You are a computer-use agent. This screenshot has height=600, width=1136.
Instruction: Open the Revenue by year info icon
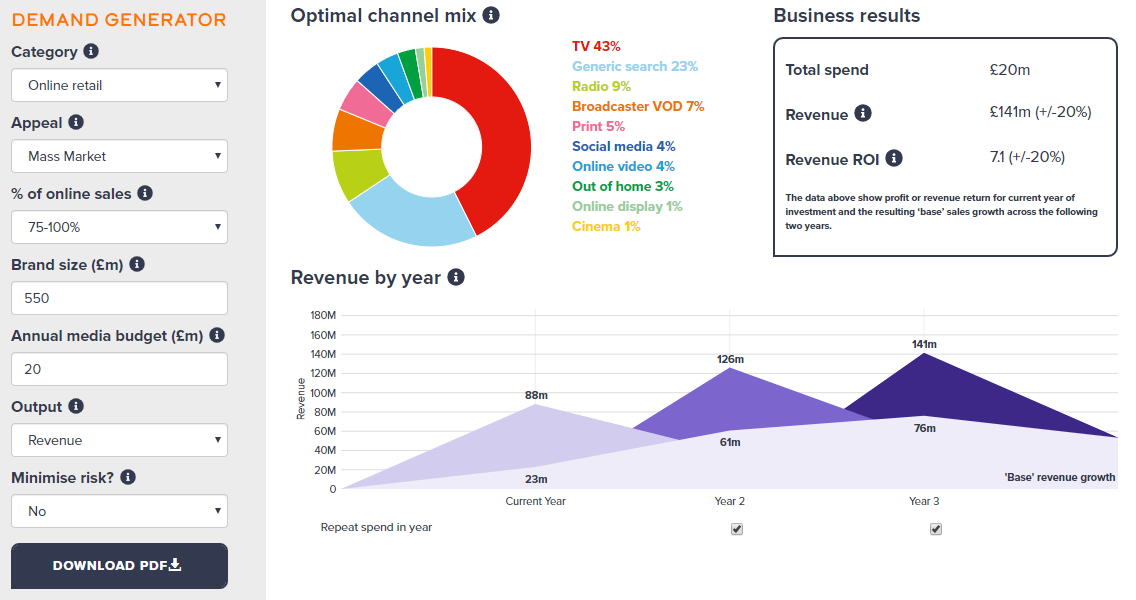click(x=458, y=277)
